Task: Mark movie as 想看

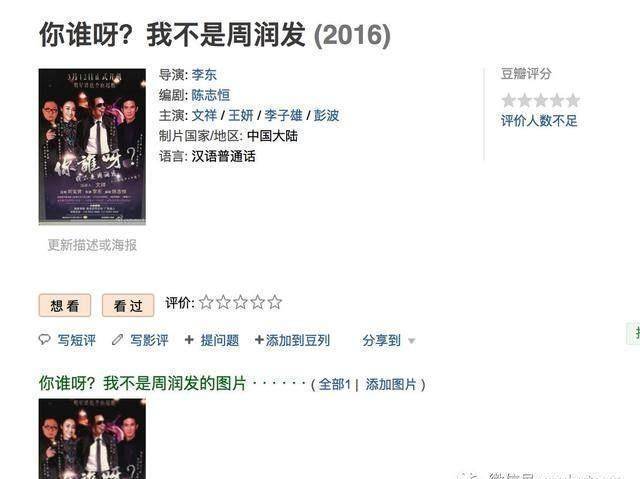Action: (65, 305)
